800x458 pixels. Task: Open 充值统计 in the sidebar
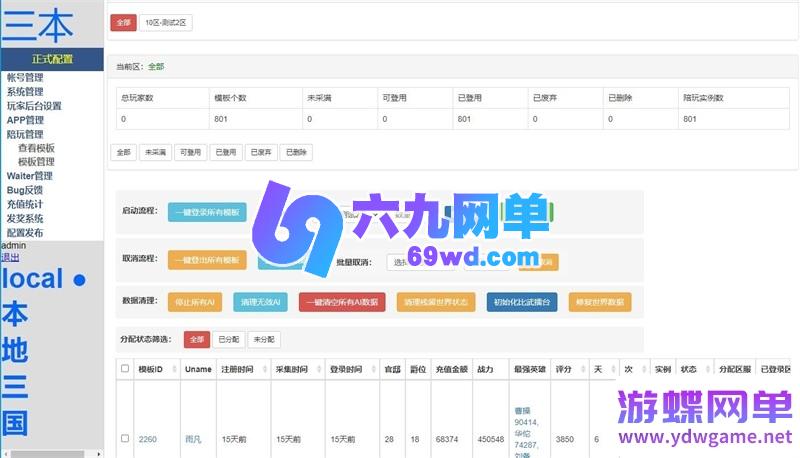(x=25, y=205)
